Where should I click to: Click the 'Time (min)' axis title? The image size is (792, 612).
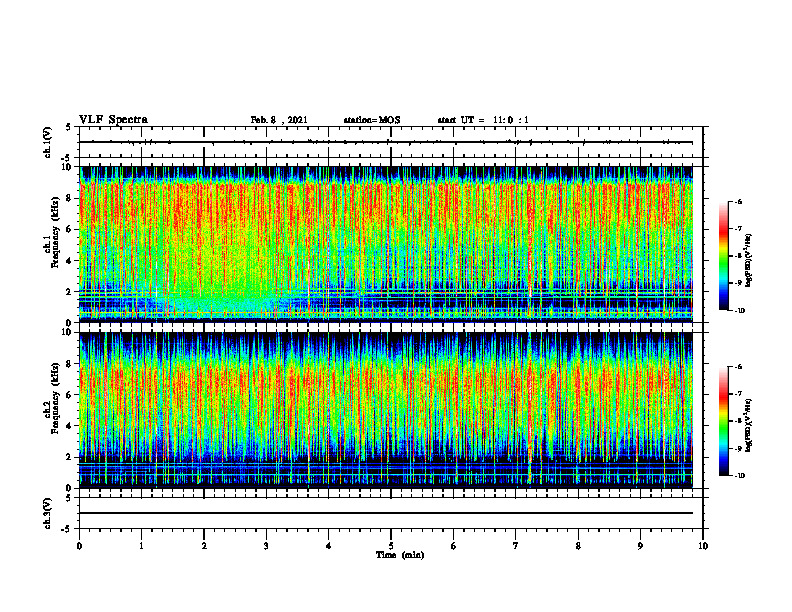[400, 555]
